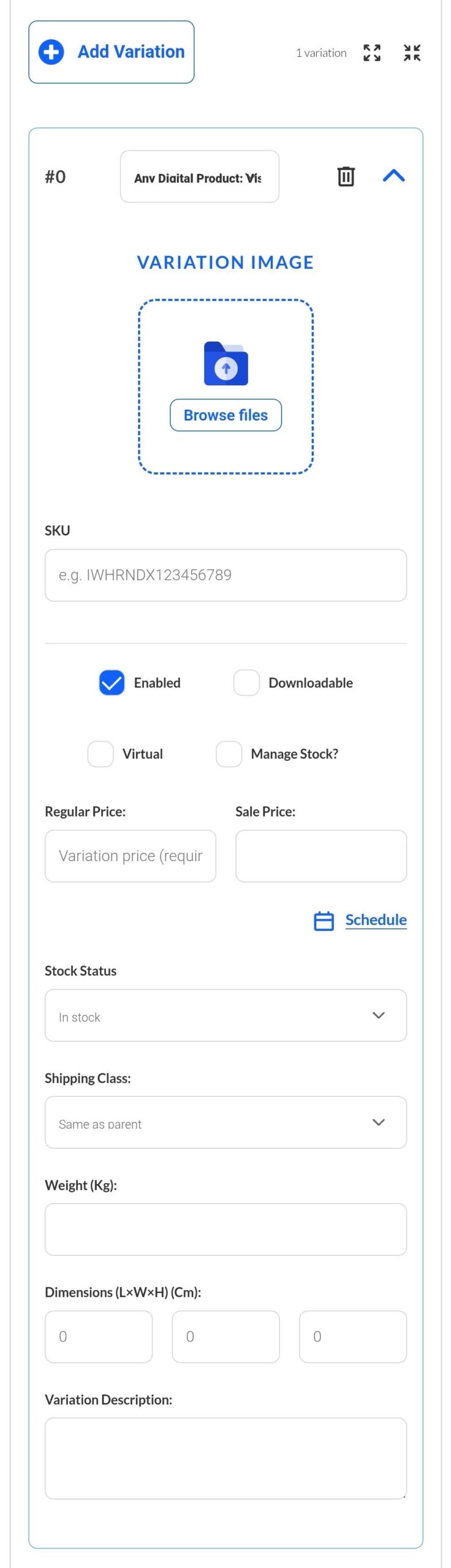This screenshot has height=1568, width=451.
Task: Select the Sale Price input box
Action: (x=320, y=856)
